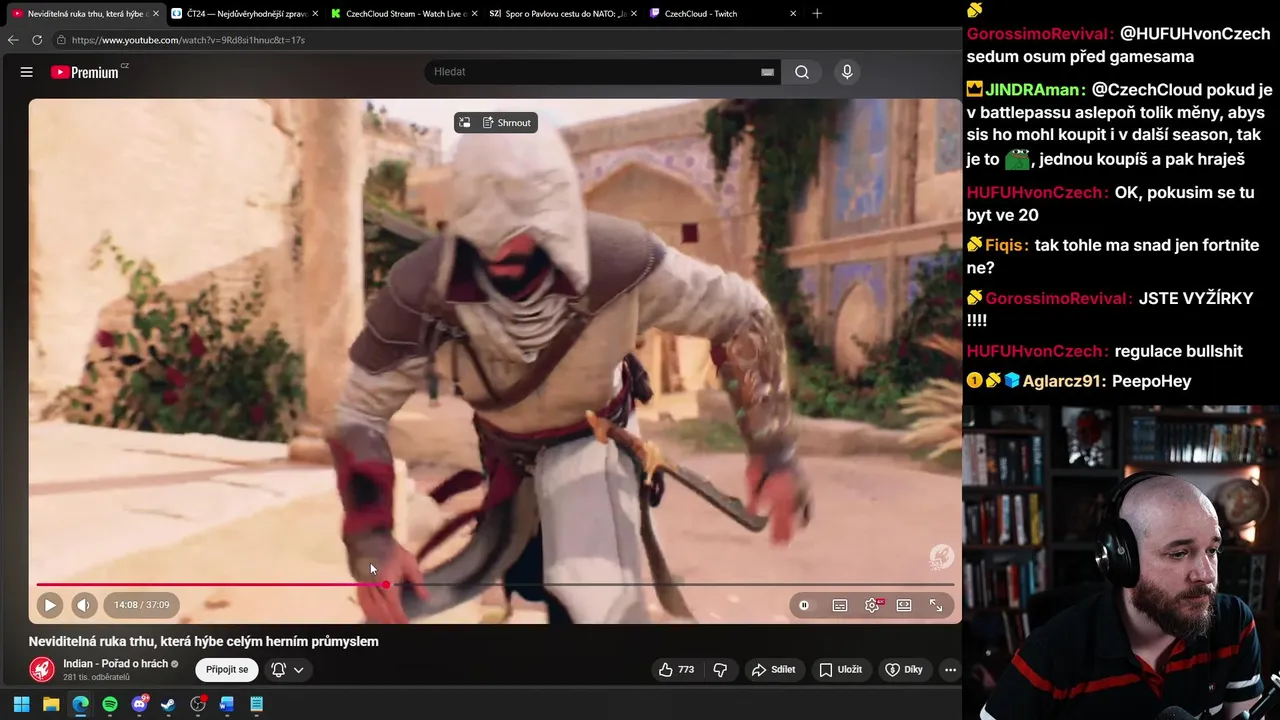
Task: Save video with the Uložit button
Action: click(x=840, y=670)
